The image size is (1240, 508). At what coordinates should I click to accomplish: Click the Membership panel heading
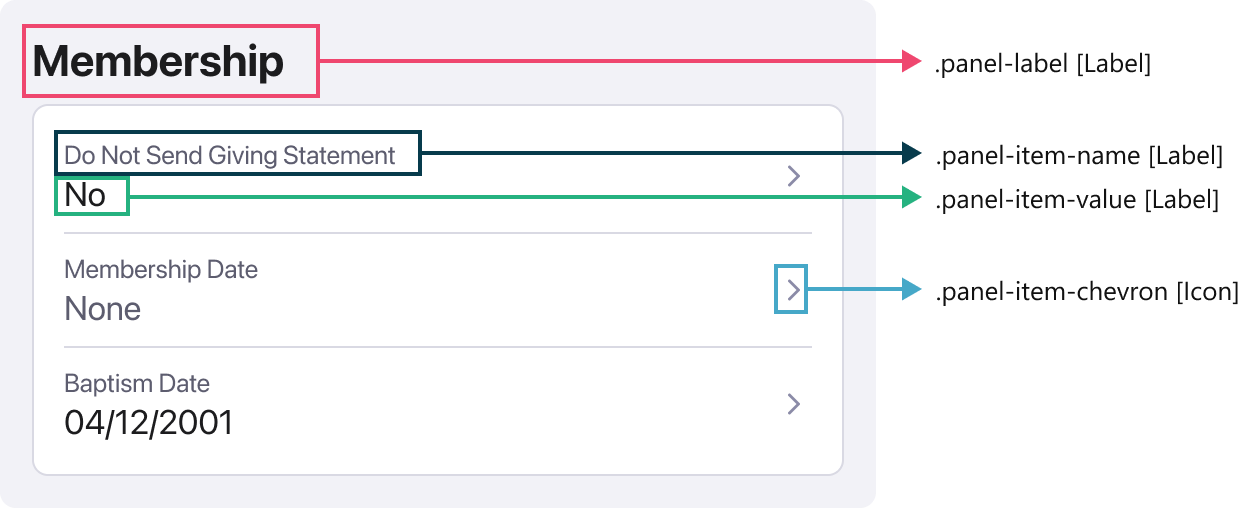[159, 62]
